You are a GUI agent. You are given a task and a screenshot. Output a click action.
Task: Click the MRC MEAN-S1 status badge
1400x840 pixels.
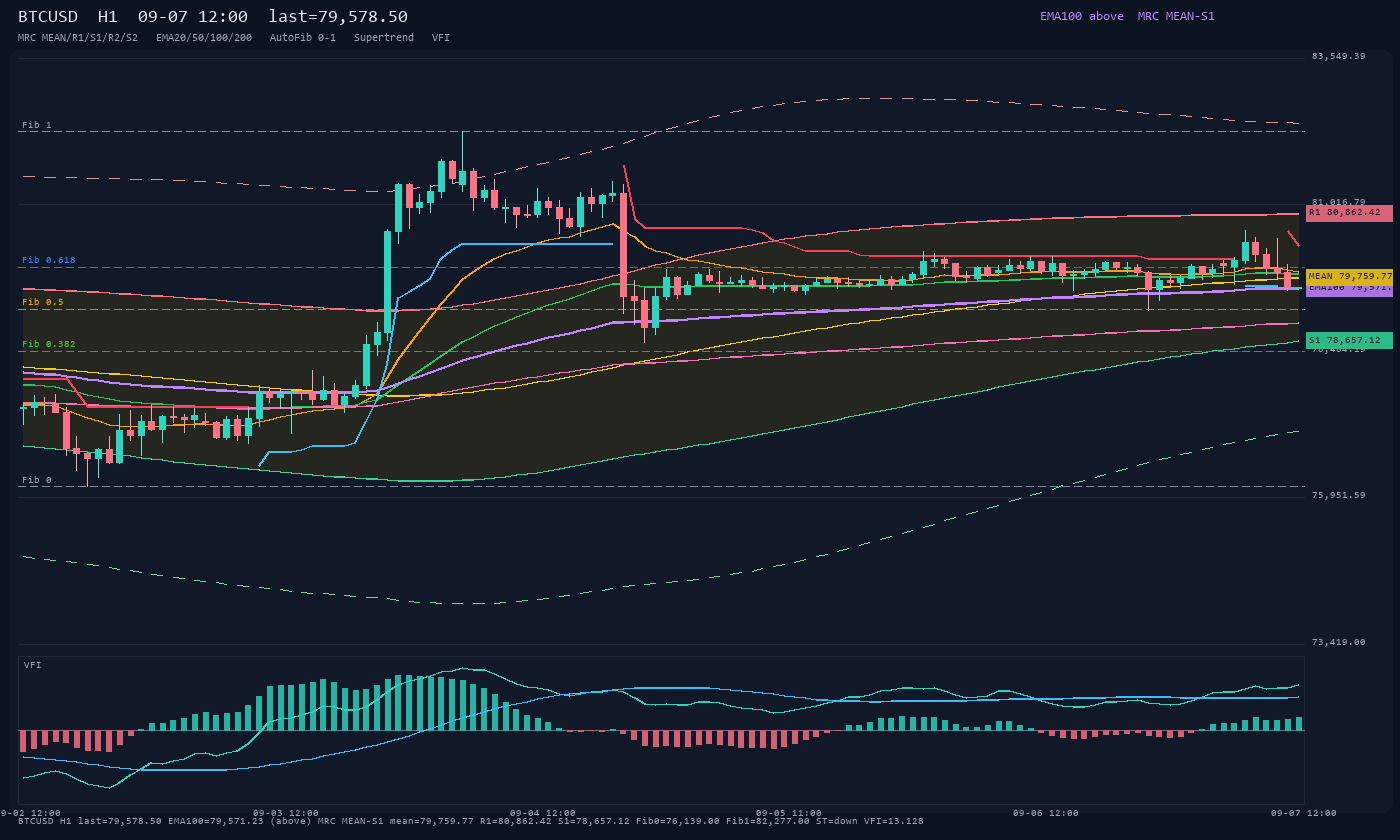(x=1176, y=16)
